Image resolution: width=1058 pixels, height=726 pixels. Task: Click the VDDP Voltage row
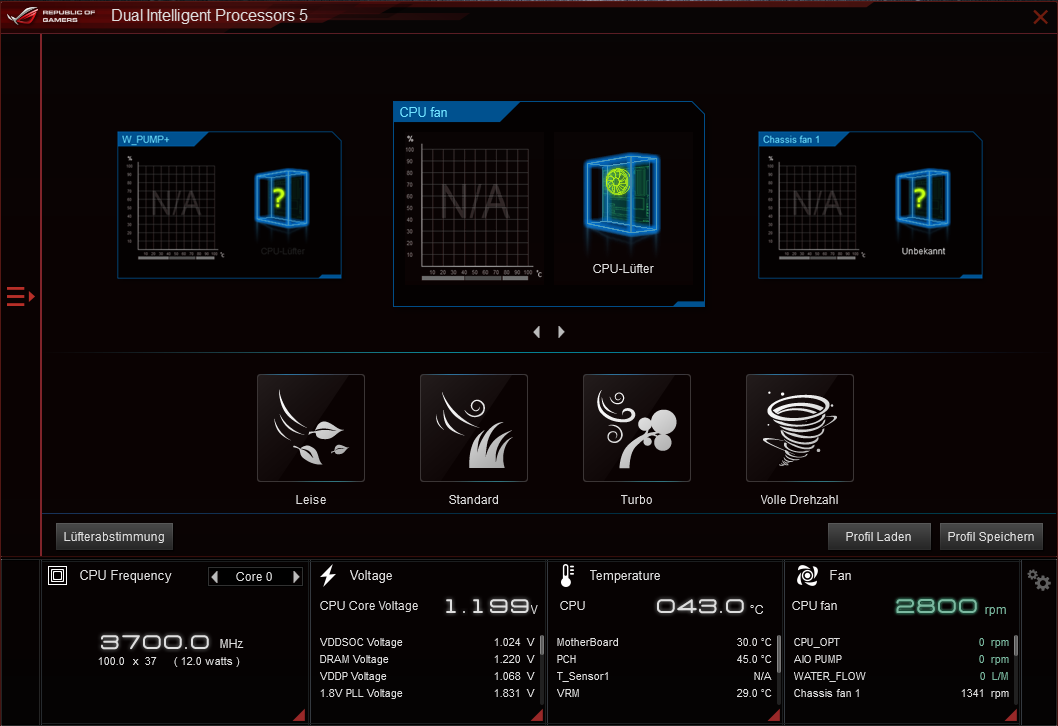tap(426, 676)
